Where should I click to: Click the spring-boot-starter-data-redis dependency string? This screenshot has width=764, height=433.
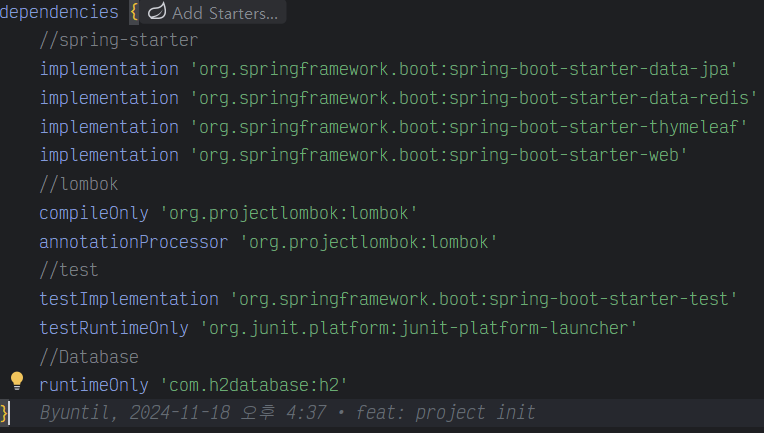473,98
